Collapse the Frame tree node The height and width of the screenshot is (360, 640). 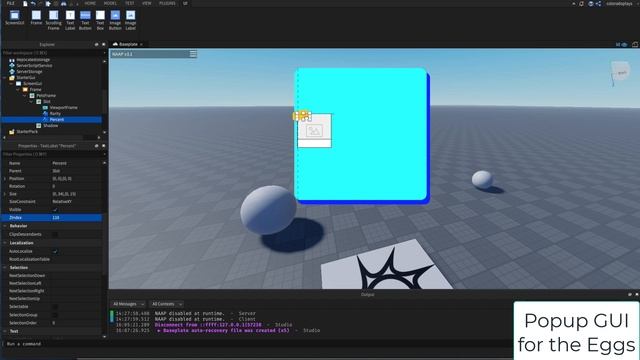pyautogui.click(x=18, y=89)
